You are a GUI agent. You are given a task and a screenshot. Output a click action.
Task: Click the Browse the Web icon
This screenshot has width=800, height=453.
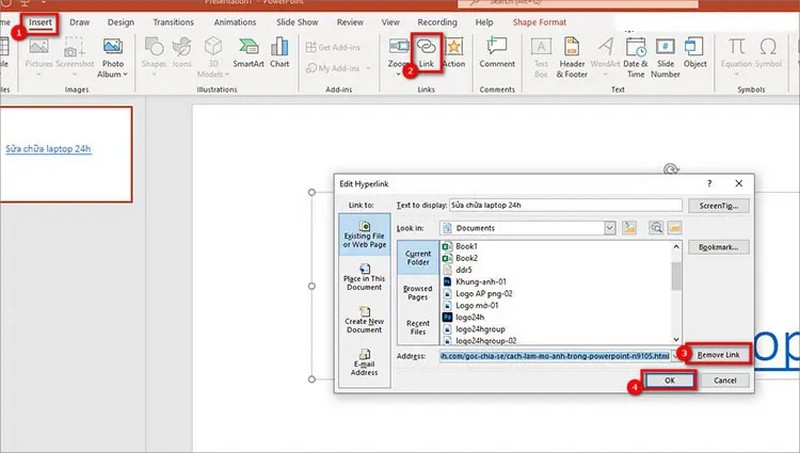pos(656,228)
